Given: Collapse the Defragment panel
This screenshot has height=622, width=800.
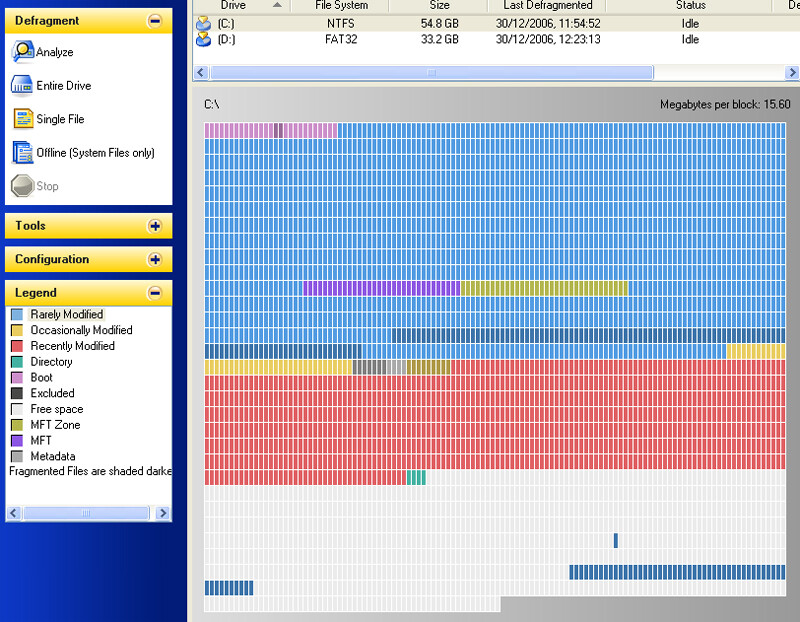Looking at the screenshot, I should point(154,20).
